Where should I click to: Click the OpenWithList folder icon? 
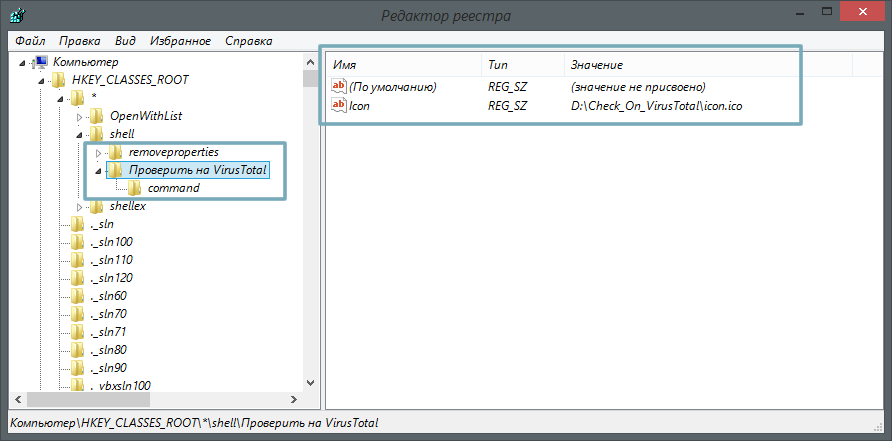(x=97, y=116)
